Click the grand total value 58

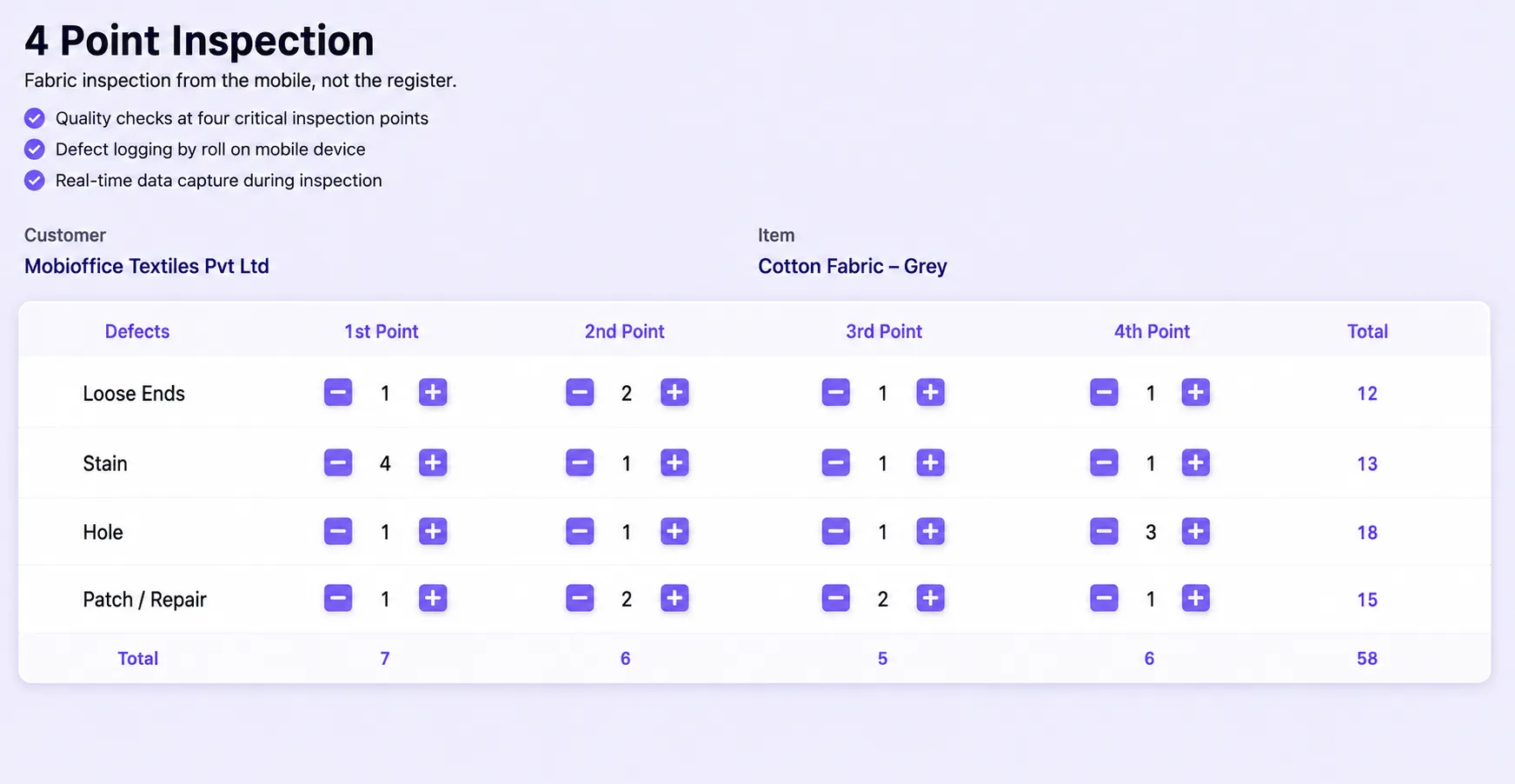click(x=1367, y=659)
